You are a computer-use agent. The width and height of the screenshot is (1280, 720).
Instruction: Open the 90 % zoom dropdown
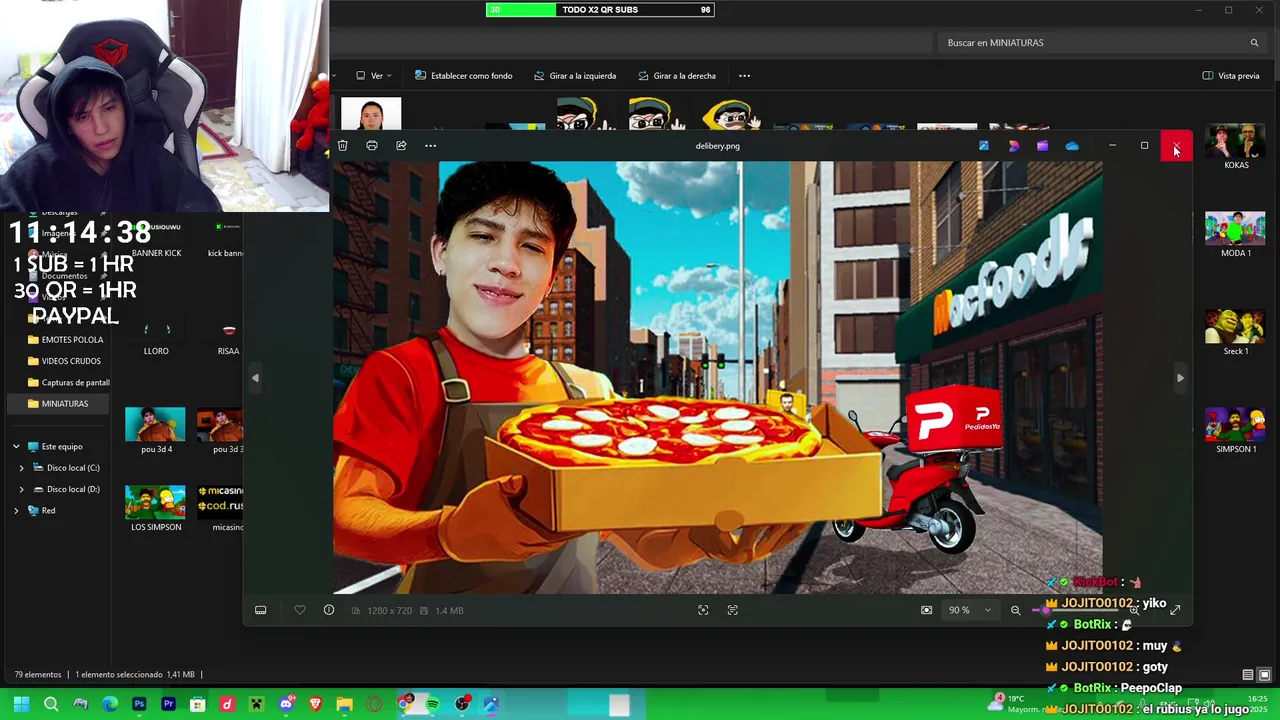(970, 610)
